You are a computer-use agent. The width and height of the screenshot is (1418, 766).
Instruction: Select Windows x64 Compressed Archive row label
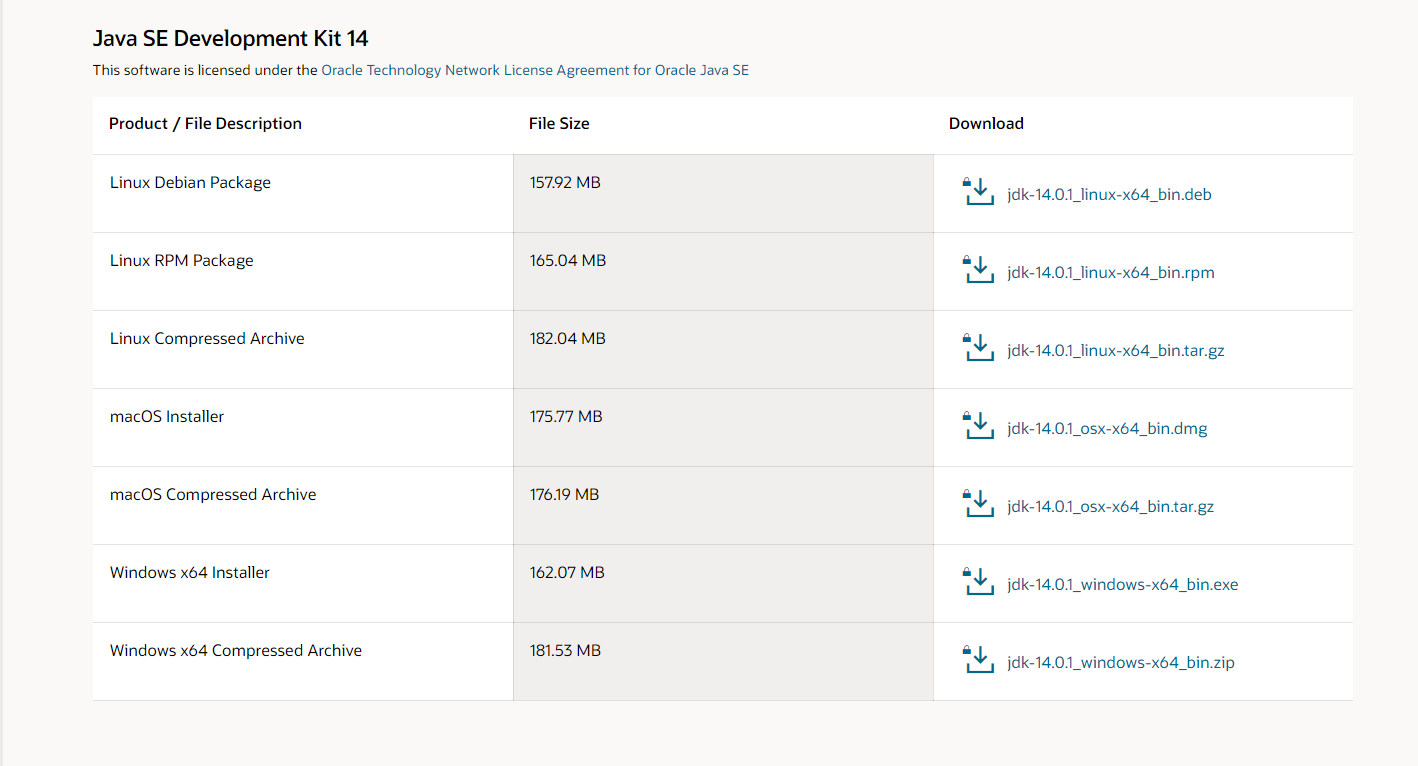pyautogui.click(x=236, y=651)
